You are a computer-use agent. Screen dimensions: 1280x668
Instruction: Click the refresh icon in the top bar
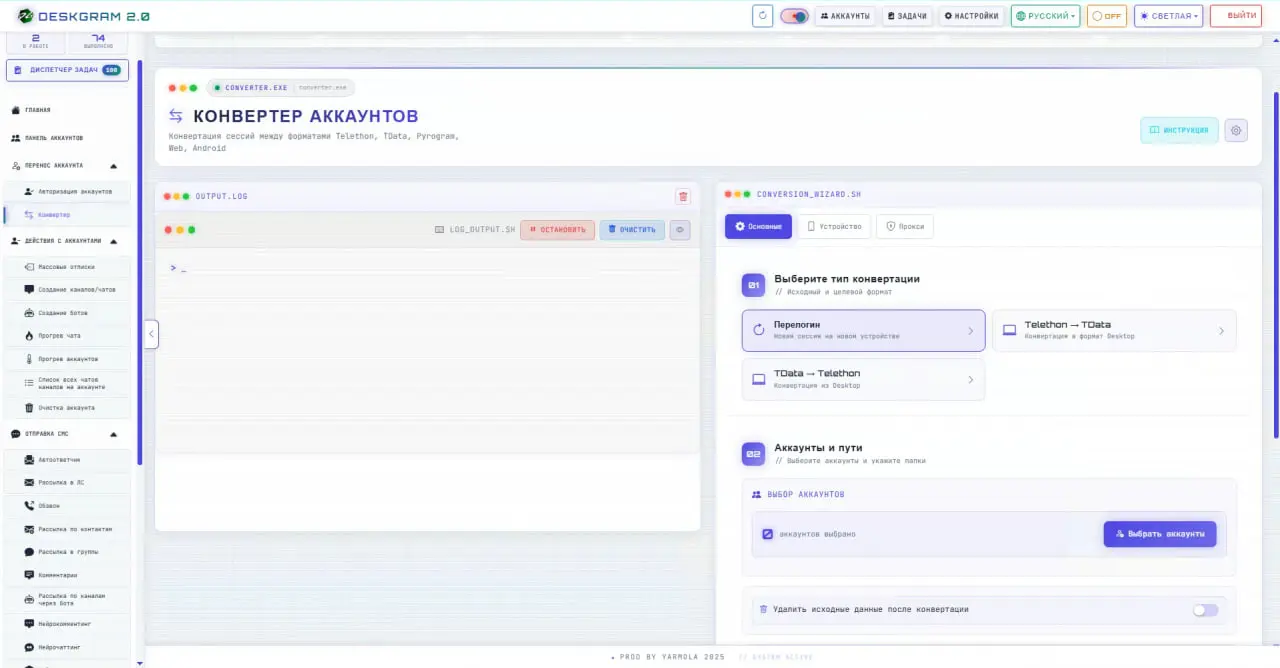[762, 16]
